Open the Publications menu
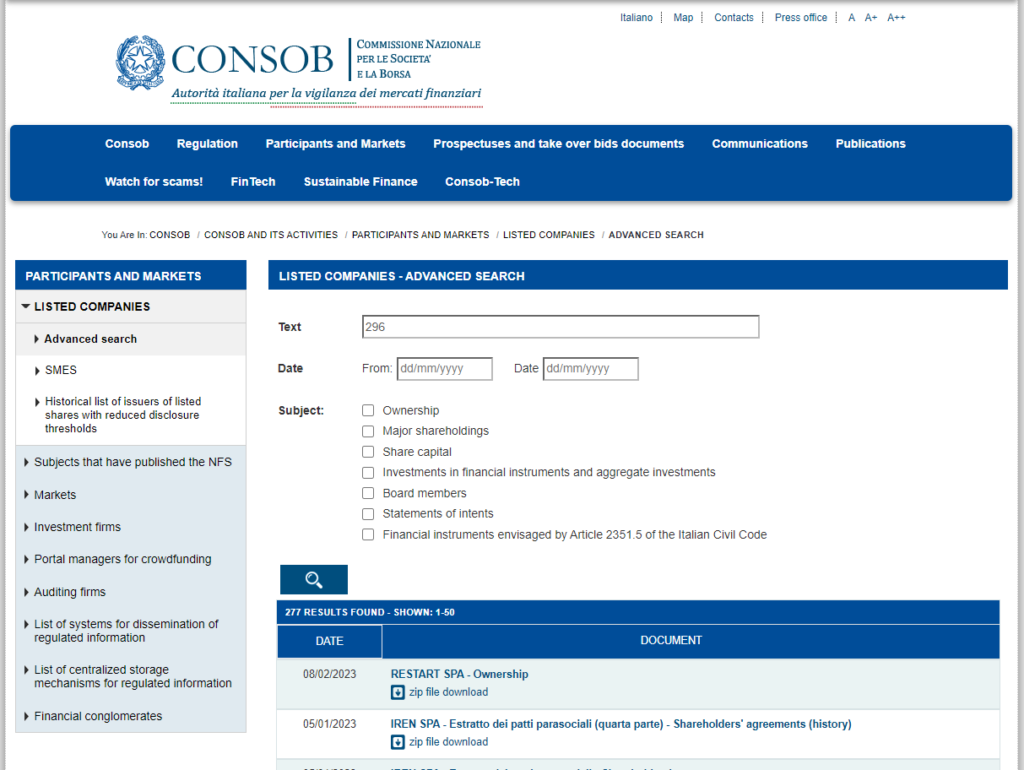Viewport: 1024px width, 770px height. [x=871, y=144]
